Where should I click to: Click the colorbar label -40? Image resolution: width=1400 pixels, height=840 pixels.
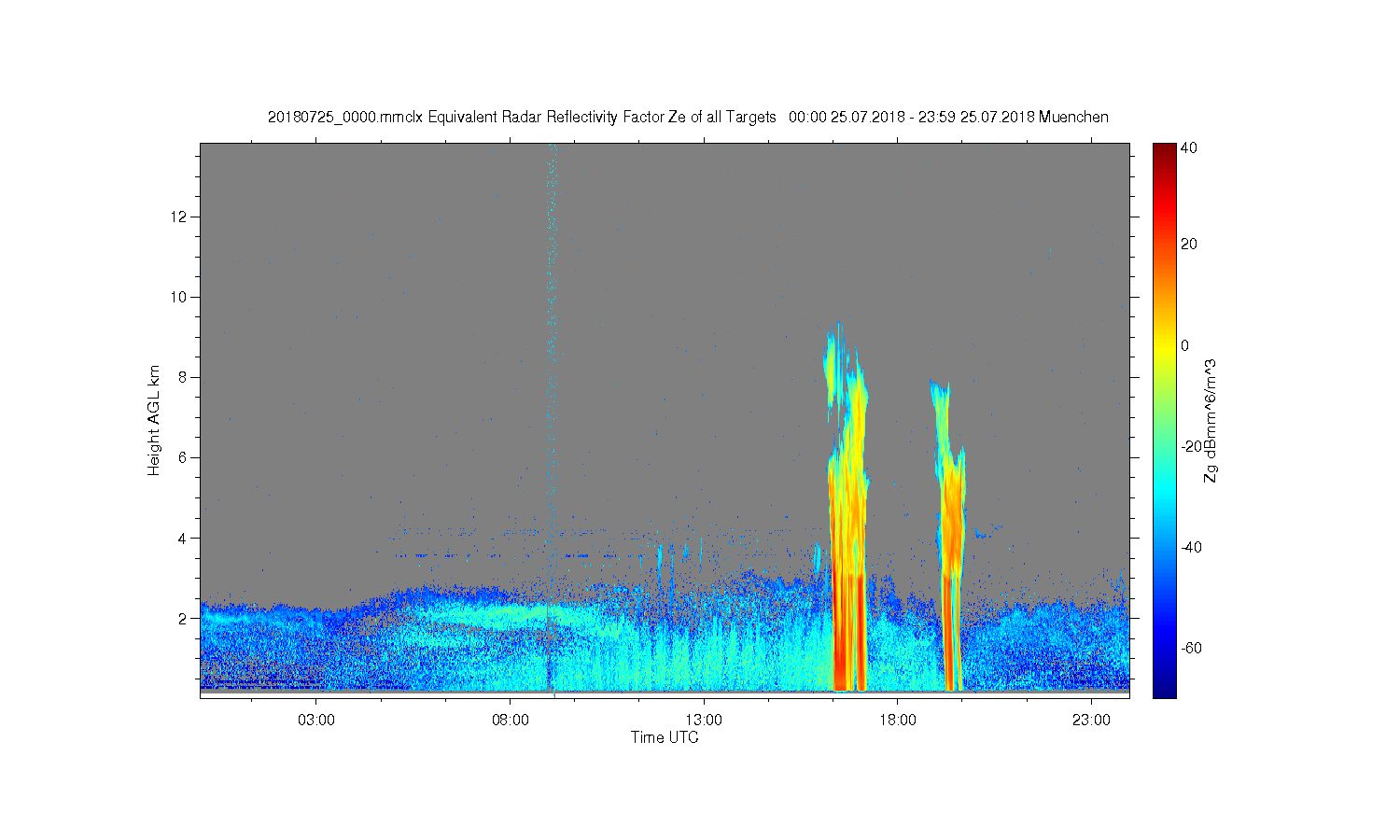1192,547
